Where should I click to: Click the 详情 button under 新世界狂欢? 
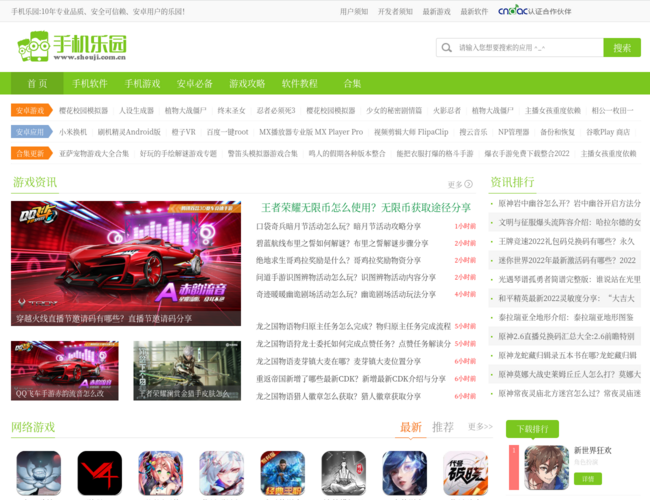pos(587,479)
